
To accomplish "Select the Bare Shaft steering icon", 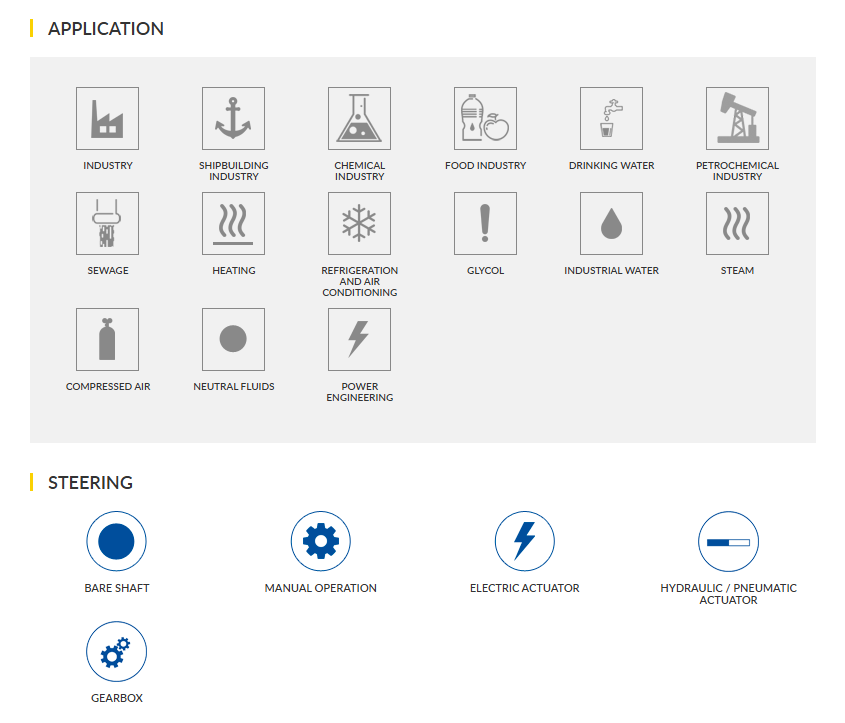I will click(116, 541).
